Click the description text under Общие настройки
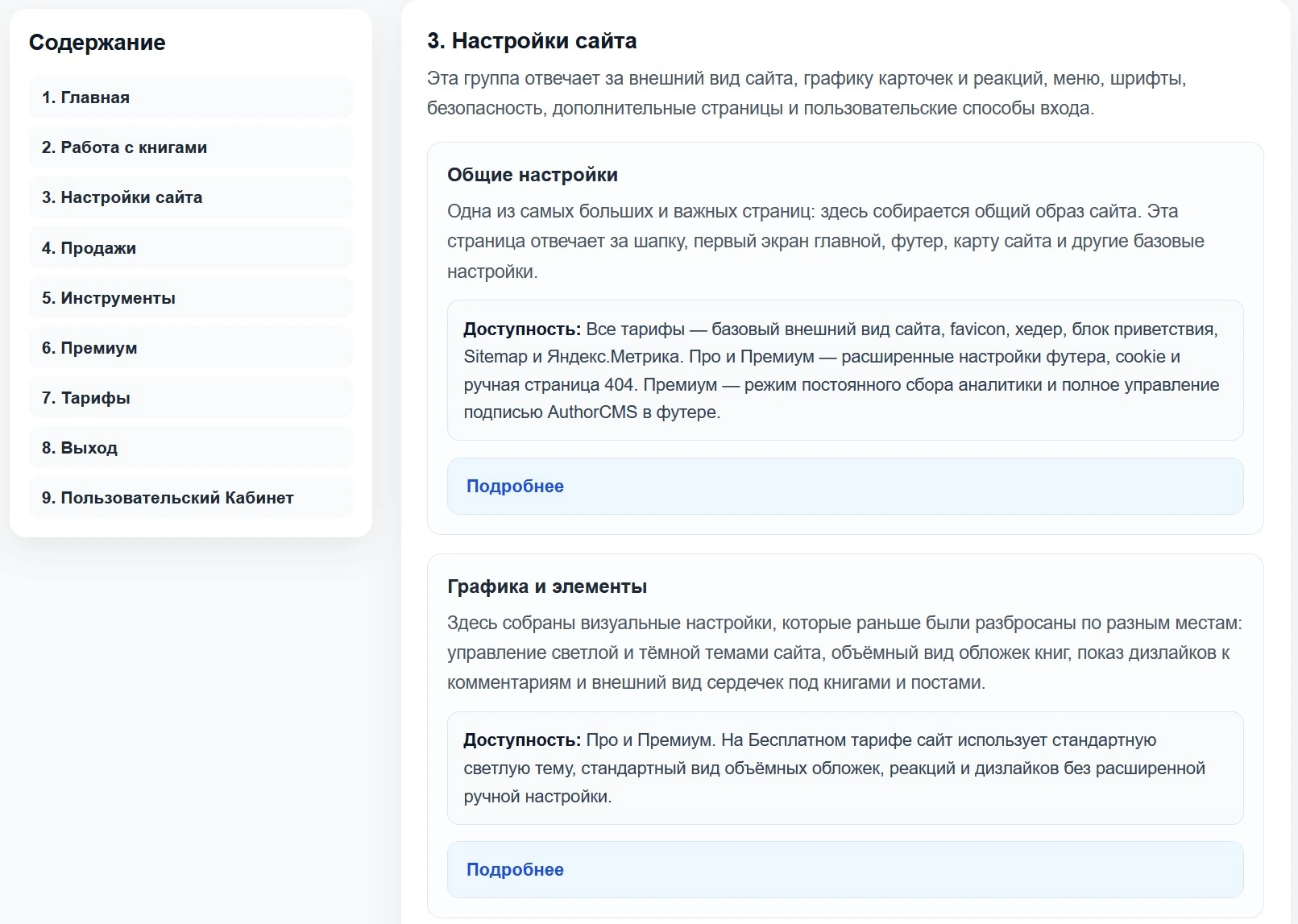The height and width of the screenshot is (924, 1298). pyautogui.click(x=826, y=241)
